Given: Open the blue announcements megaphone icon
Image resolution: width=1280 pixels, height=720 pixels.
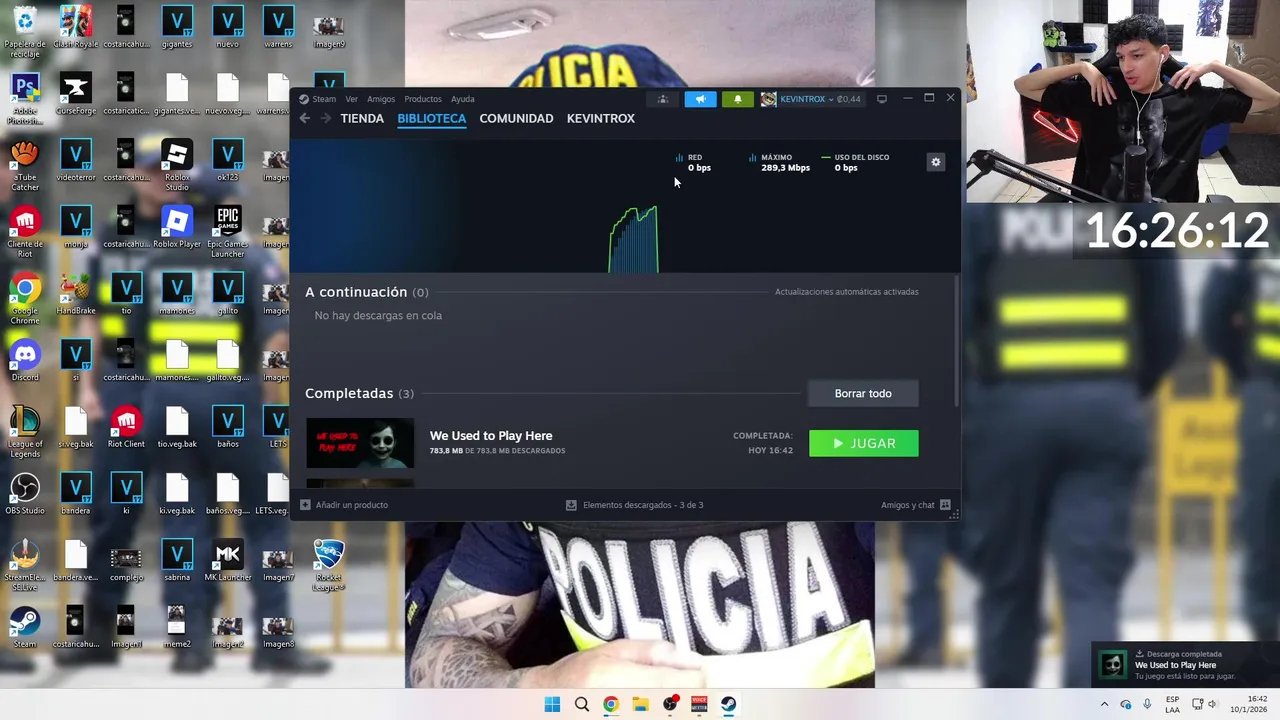Looking at the screenshot, I should tap(700, 99).
